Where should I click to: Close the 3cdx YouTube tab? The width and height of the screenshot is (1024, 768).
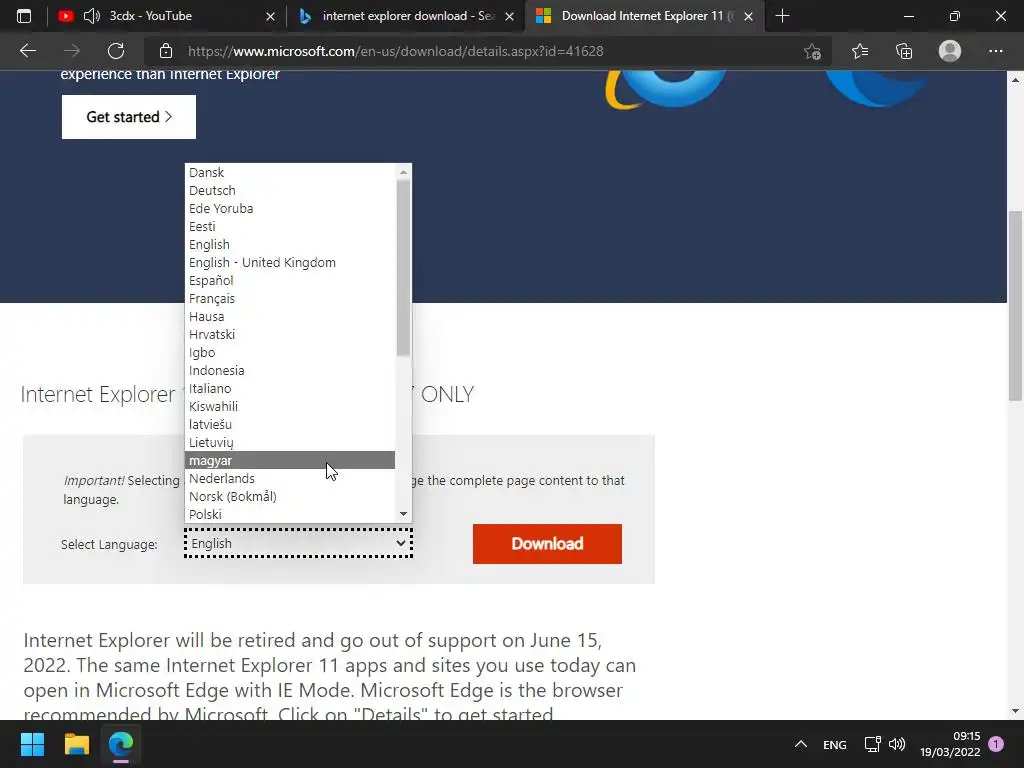(x=270, y=16)
